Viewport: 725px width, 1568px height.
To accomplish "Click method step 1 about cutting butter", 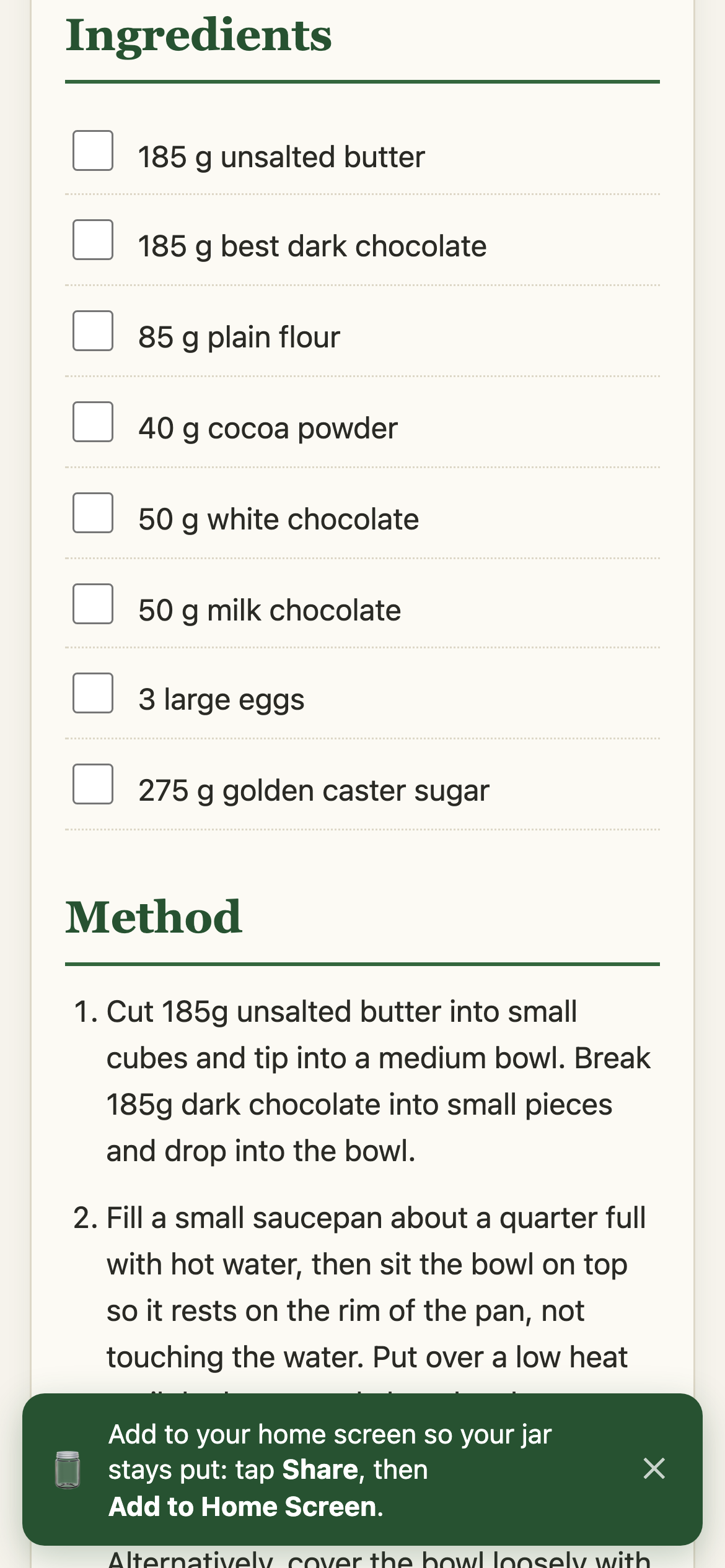I will (x=362, y=1081).
